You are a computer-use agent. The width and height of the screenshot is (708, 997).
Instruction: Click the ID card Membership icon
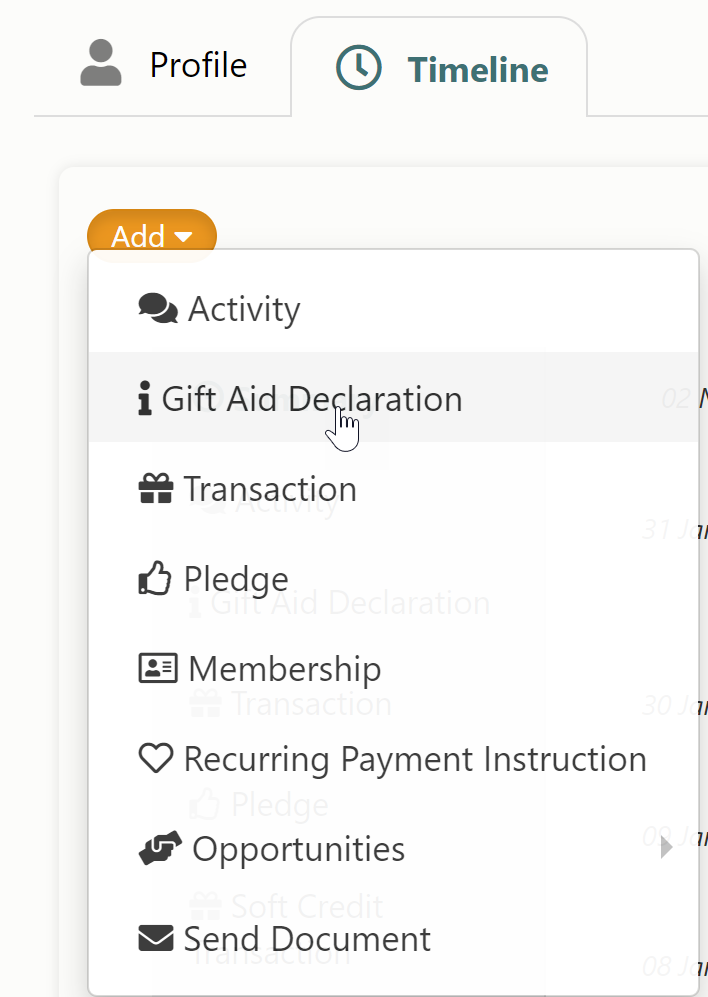(x=158, y=668)
